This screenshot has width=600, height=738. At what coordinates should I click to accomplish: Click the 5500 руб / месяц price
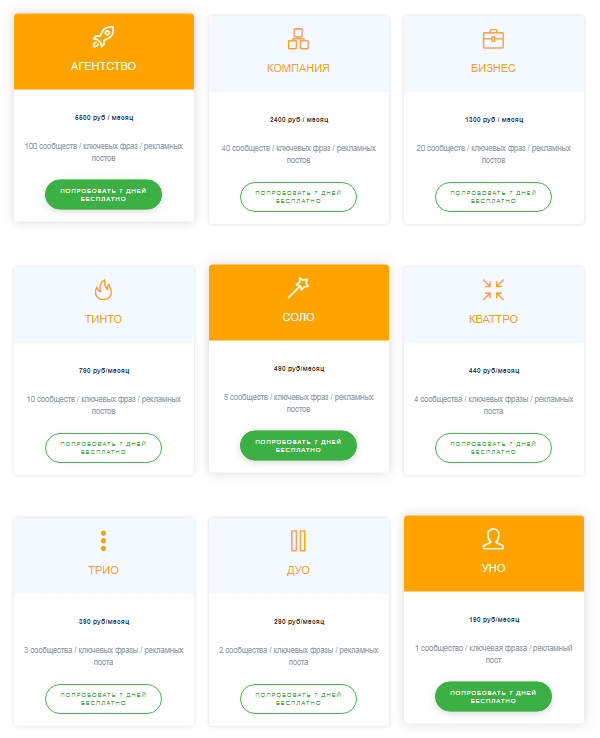point(103,118)
